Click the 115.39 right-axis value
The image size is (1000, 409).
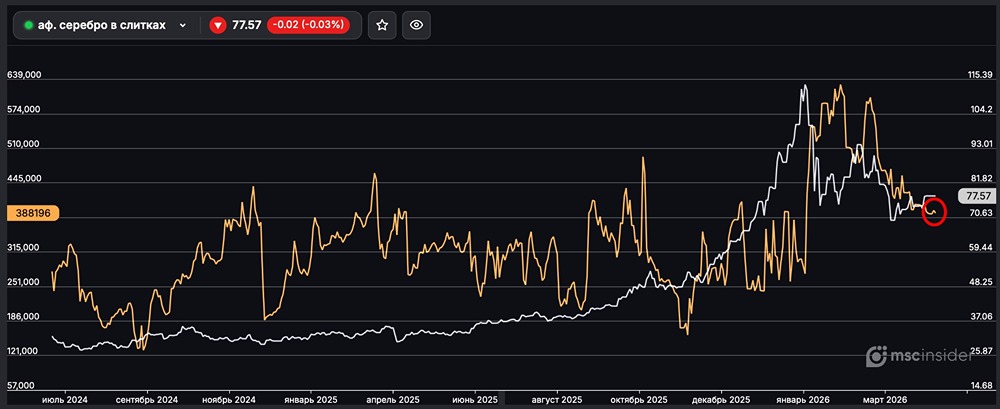pyautogui.click(x=979, y=75)
